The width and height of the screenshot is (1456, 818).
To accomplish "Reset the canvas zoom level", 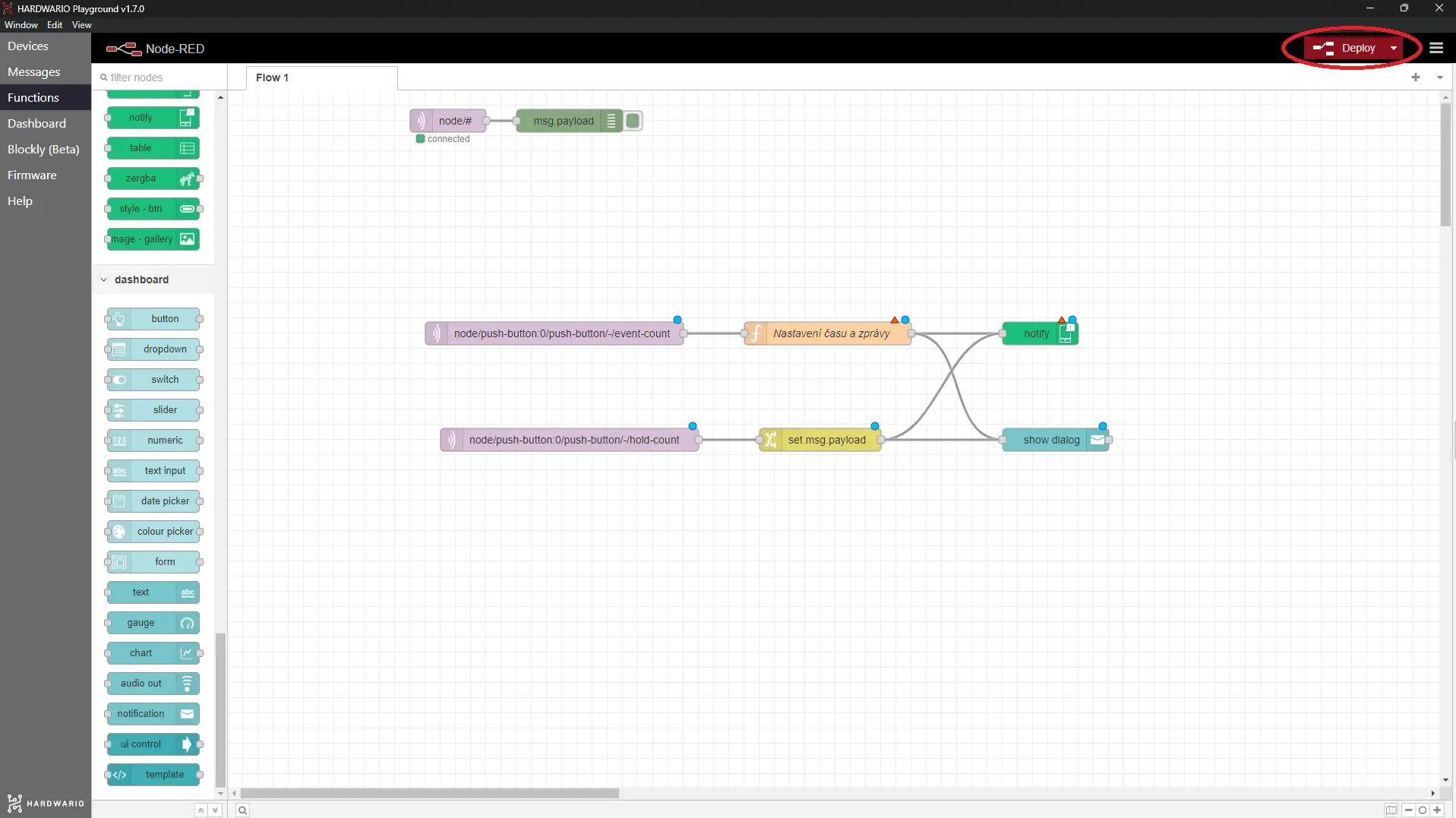I will (x=1423, y=810).
